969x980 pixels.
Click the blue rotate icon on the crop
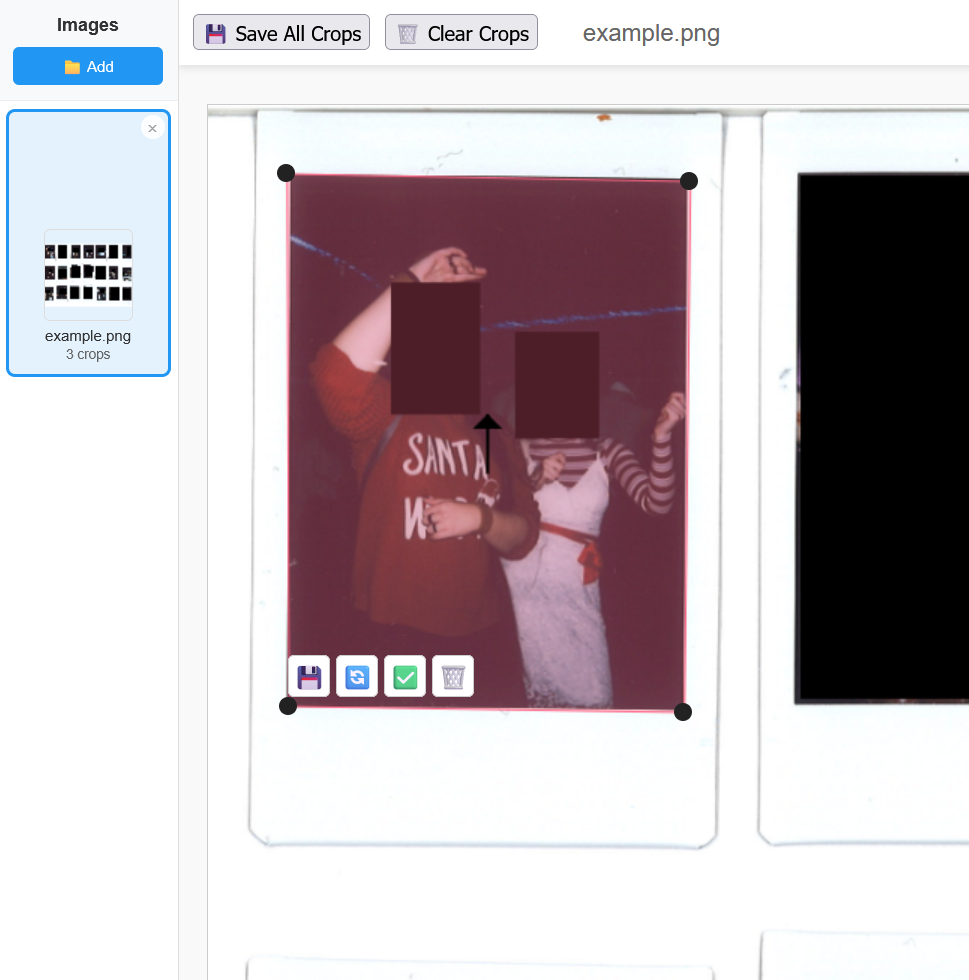pyautogui.click(x=357, y=677)
